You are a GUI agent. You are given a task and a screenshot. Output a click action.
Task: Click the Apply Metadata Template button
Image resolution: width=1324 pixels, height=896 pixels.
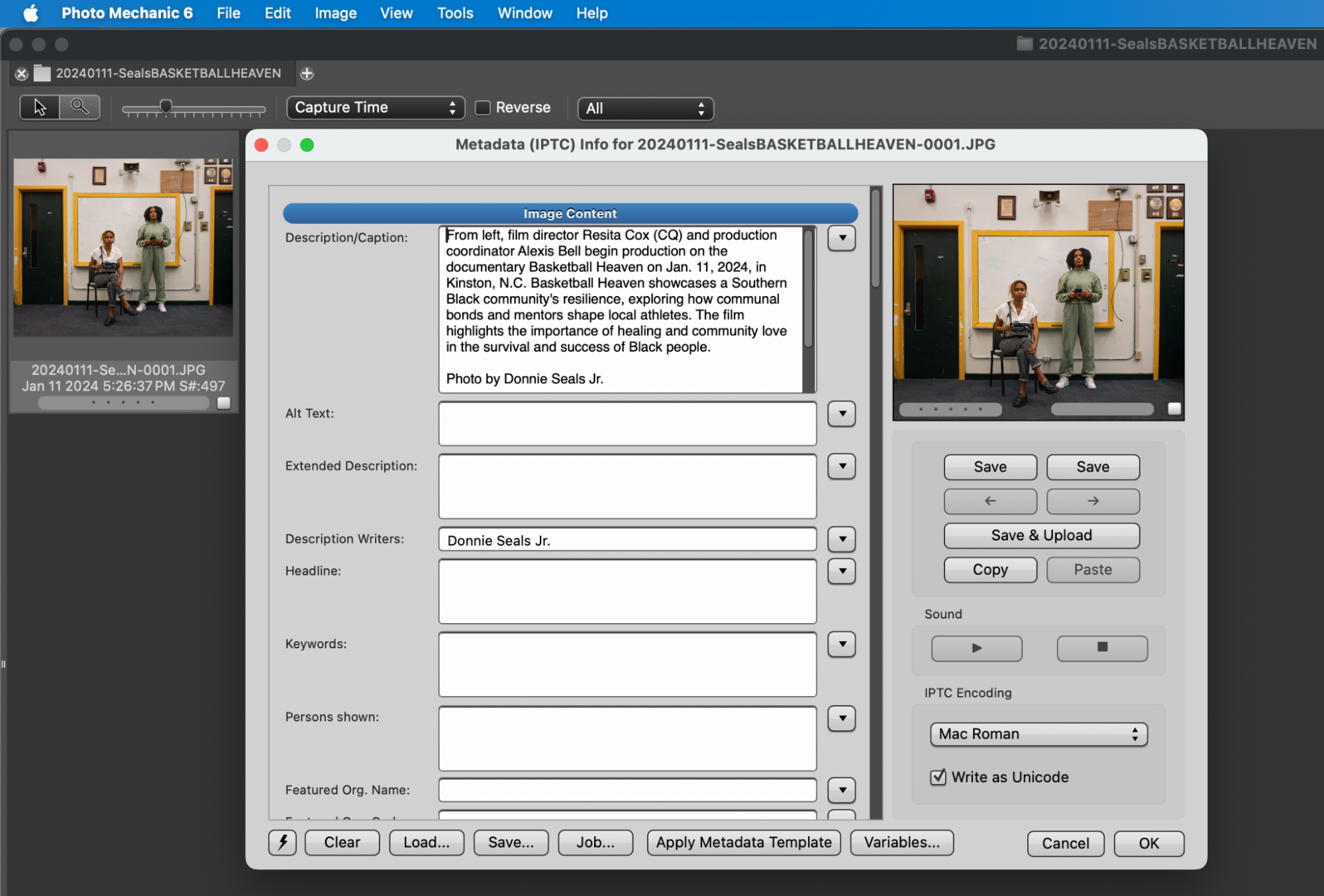pos(743,842)
